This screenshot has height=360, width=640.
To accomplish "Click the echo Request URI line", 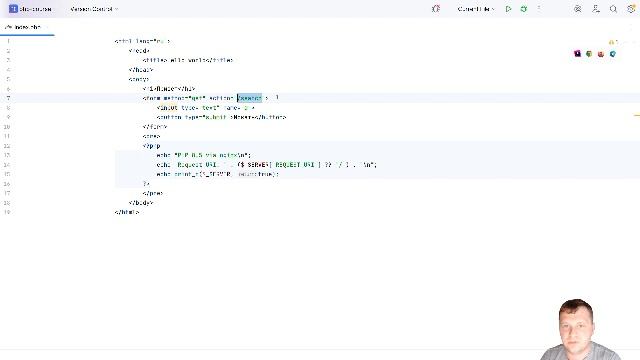I will (267, 165).
